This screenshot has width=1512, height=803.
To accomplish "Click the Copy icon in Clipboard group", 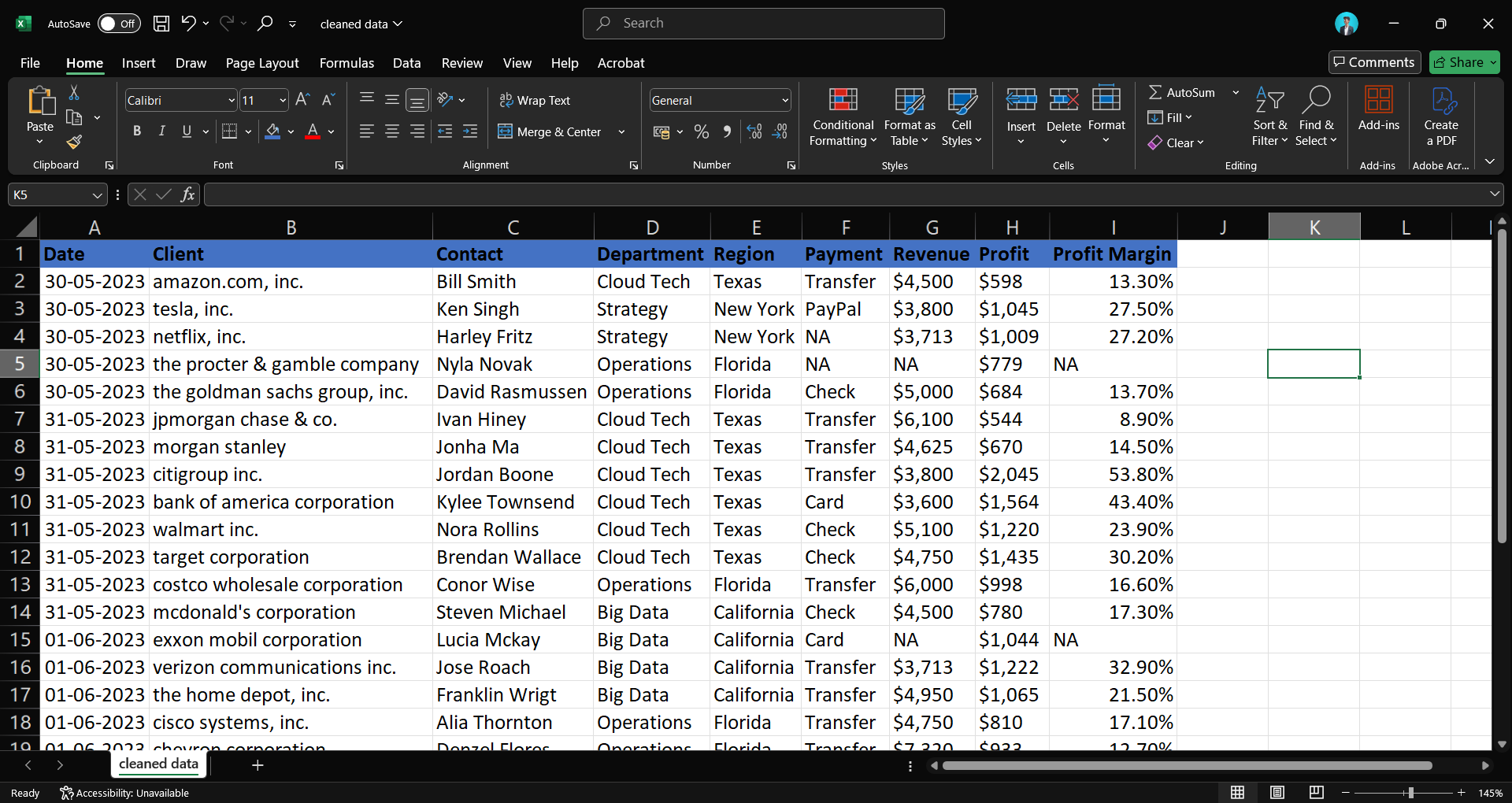I will 74,118.
